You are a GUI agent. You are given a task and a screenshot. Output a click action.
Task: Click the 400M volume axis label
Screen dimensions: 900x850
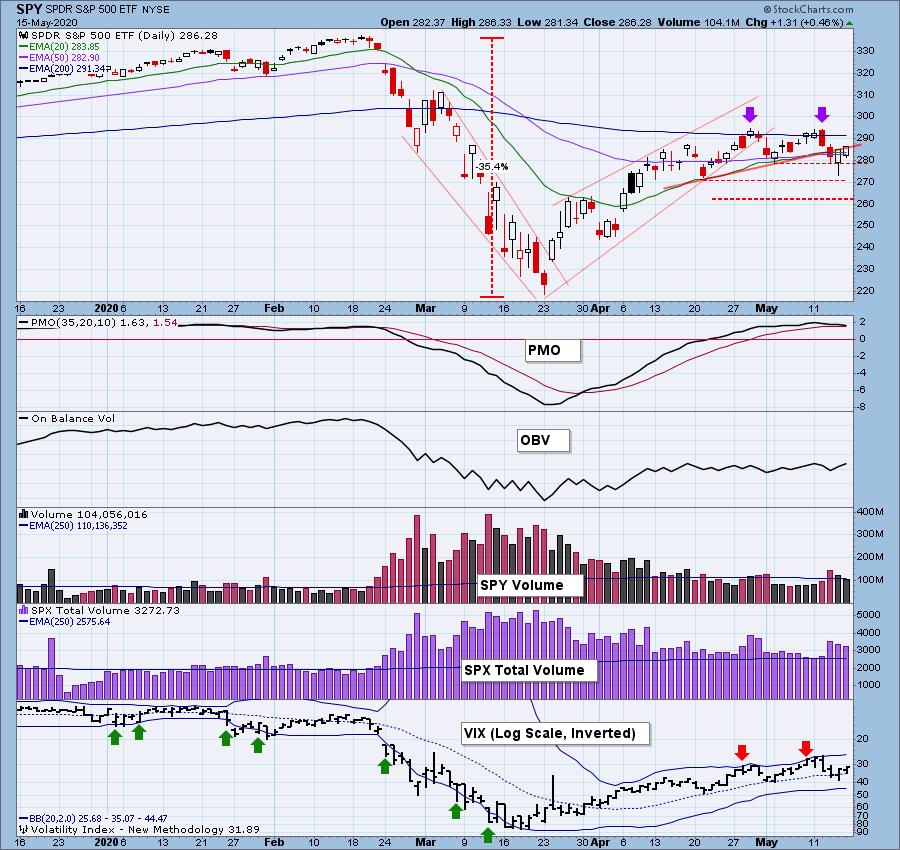[x=870, y=511]
